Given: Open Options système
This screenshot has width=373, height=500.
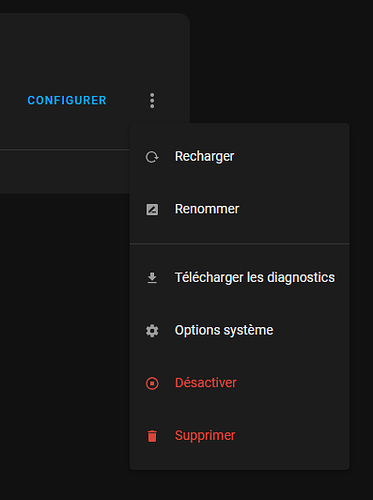Looking at the screenshot, I should [239, 330].
